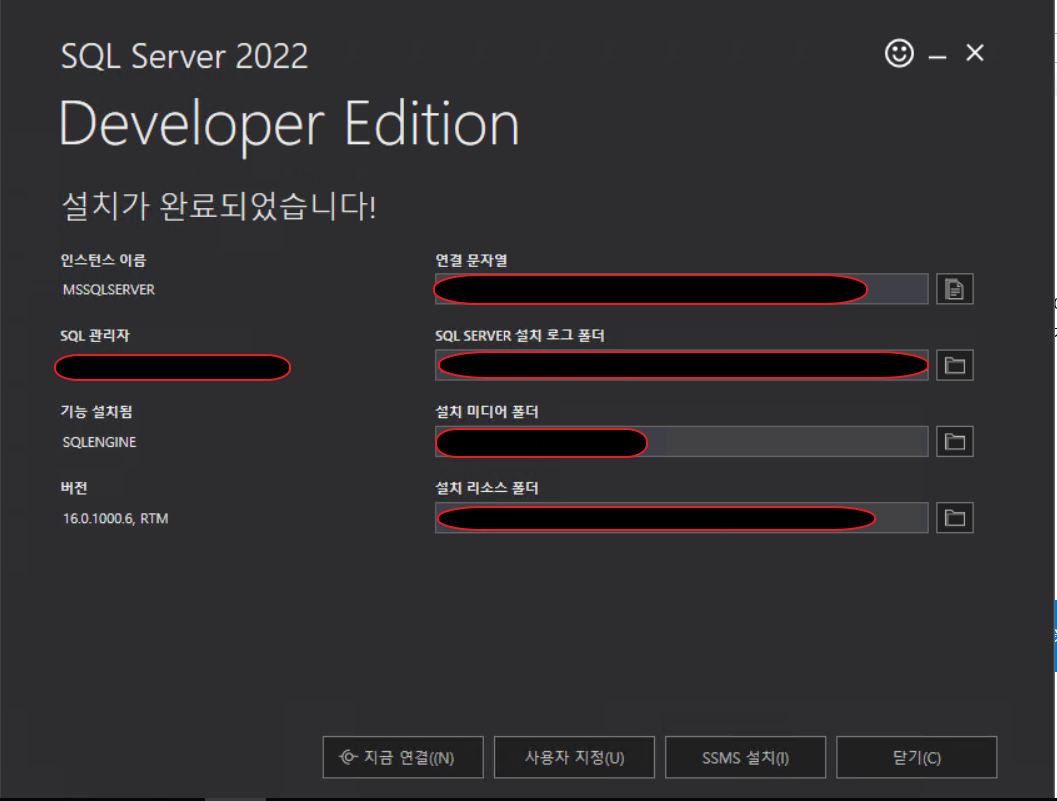1057x801 pixels.
Task: Open the 설치 리소스 폴더 with the folder icon
Action: coord(955,518)
